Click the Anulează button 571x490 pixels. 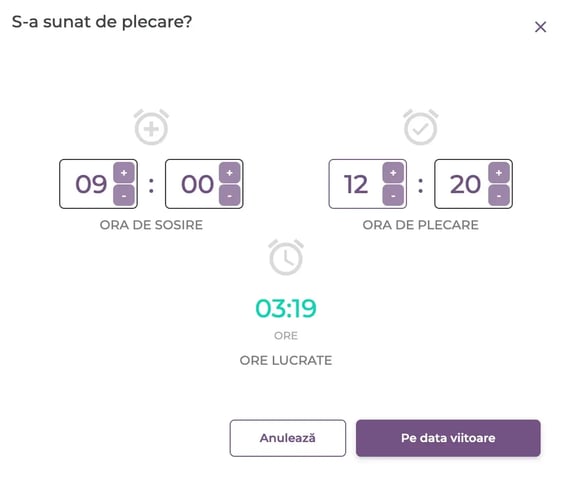[288, 438]
